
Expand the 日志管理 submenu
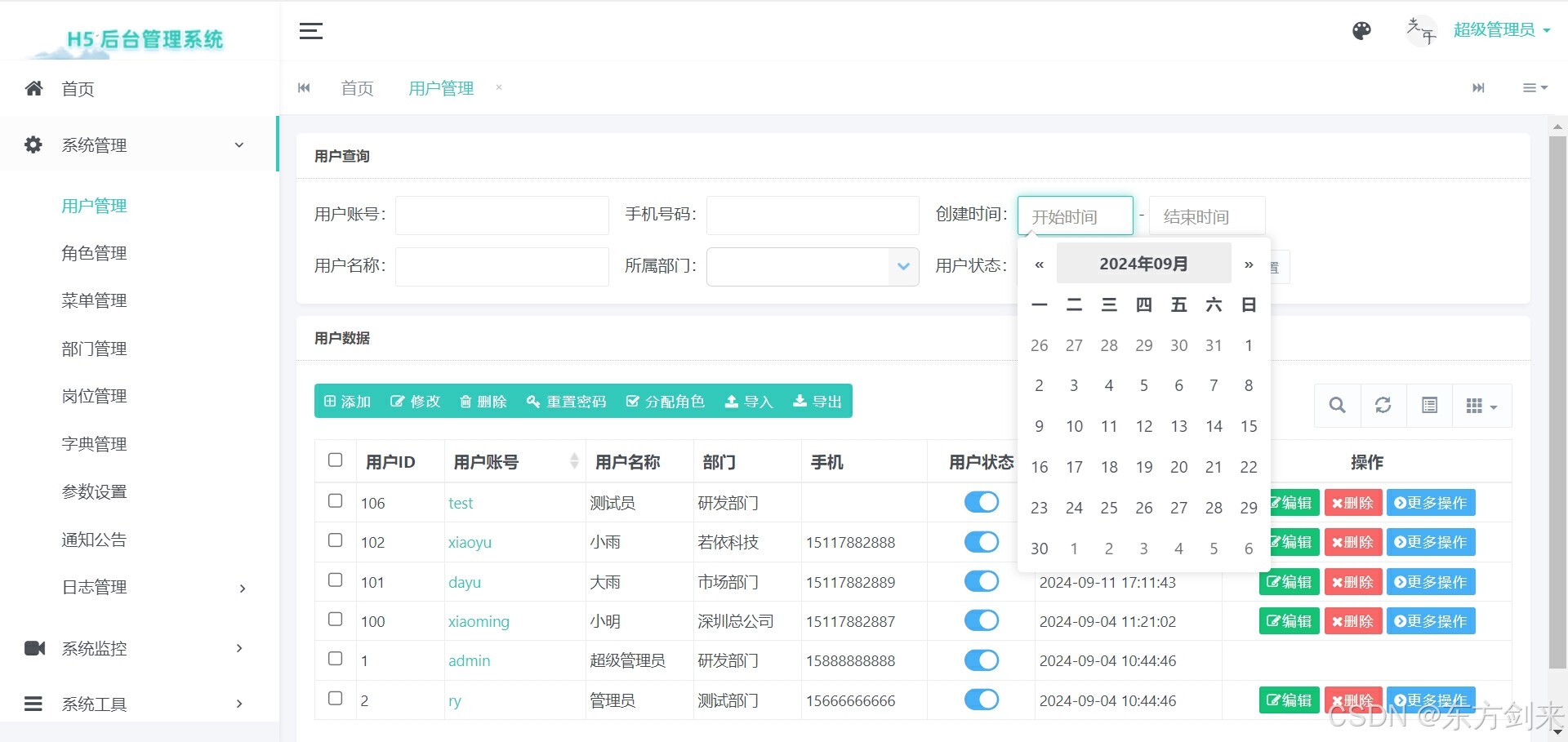[x=139, y=588]
